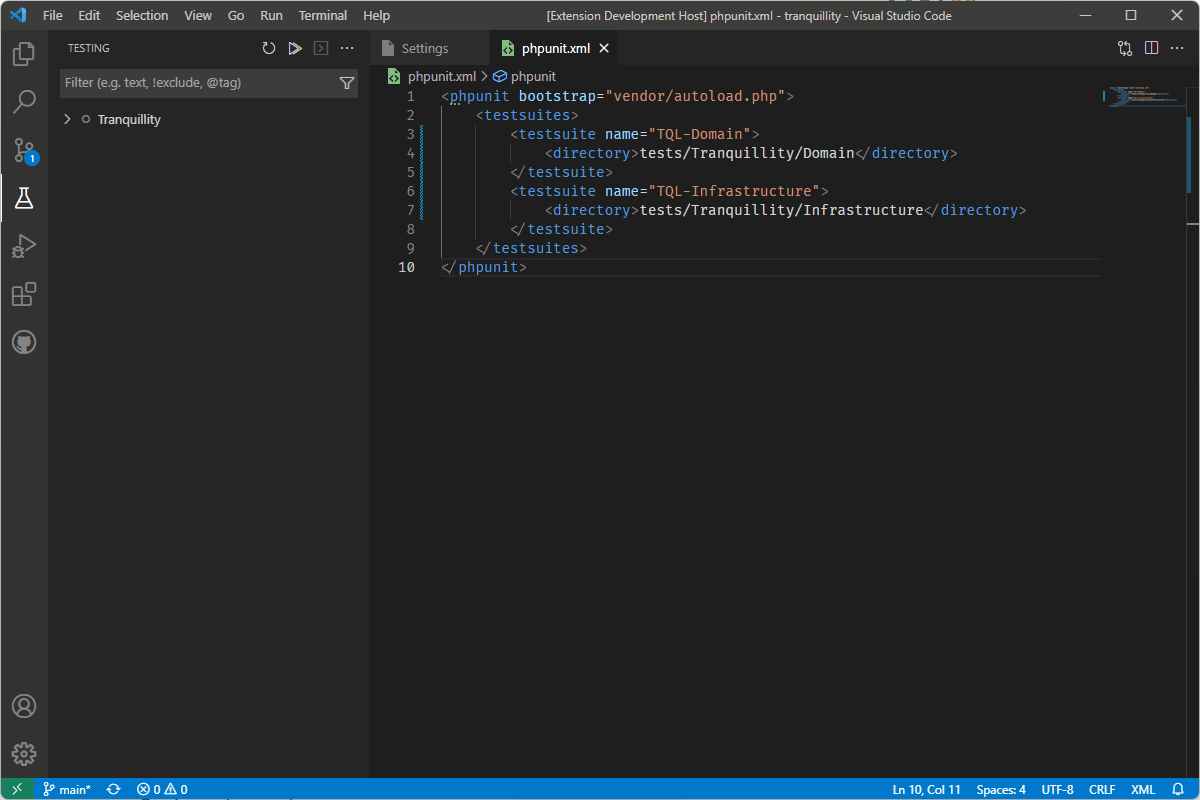Click line number 6 in gutter
Viewport: 1200px width, 800px height.
pos(410,191)
